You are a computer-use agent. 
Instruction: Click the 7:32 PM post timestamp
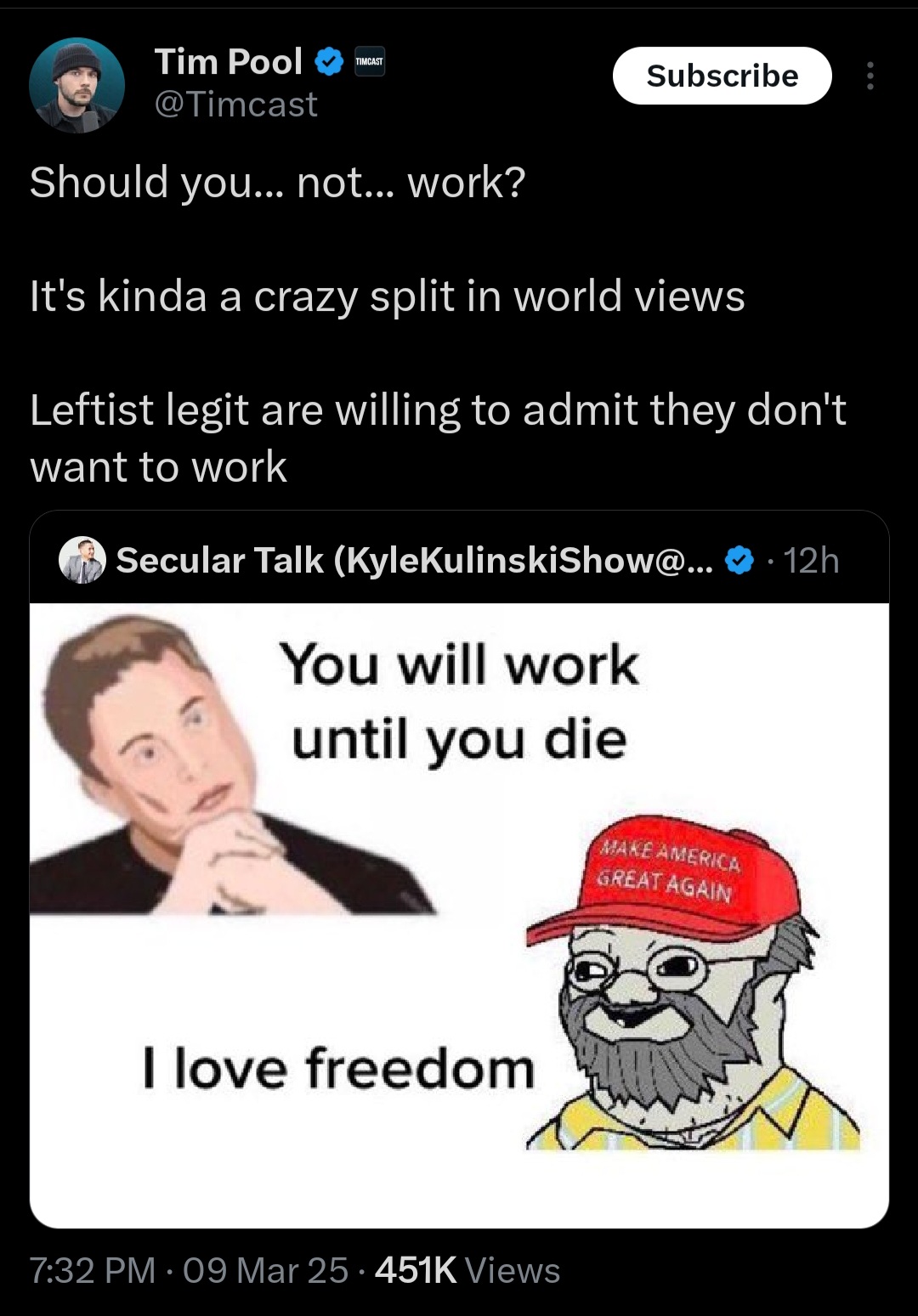(x=93, y=1271)
